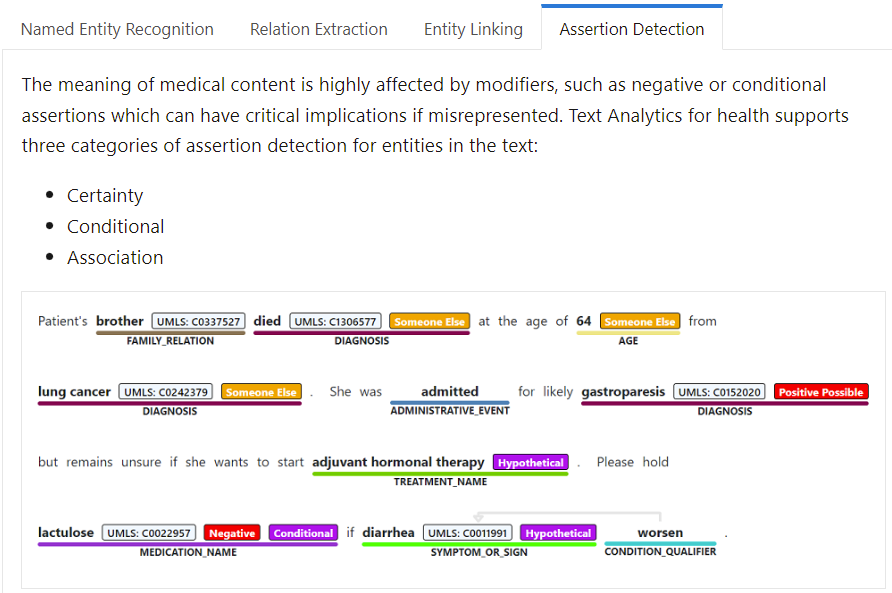Image resolution: width=892 pixels, height=593 pixels.
Task: Select the Someone Else tag beside lung cancer
Action: click(261, 392)
